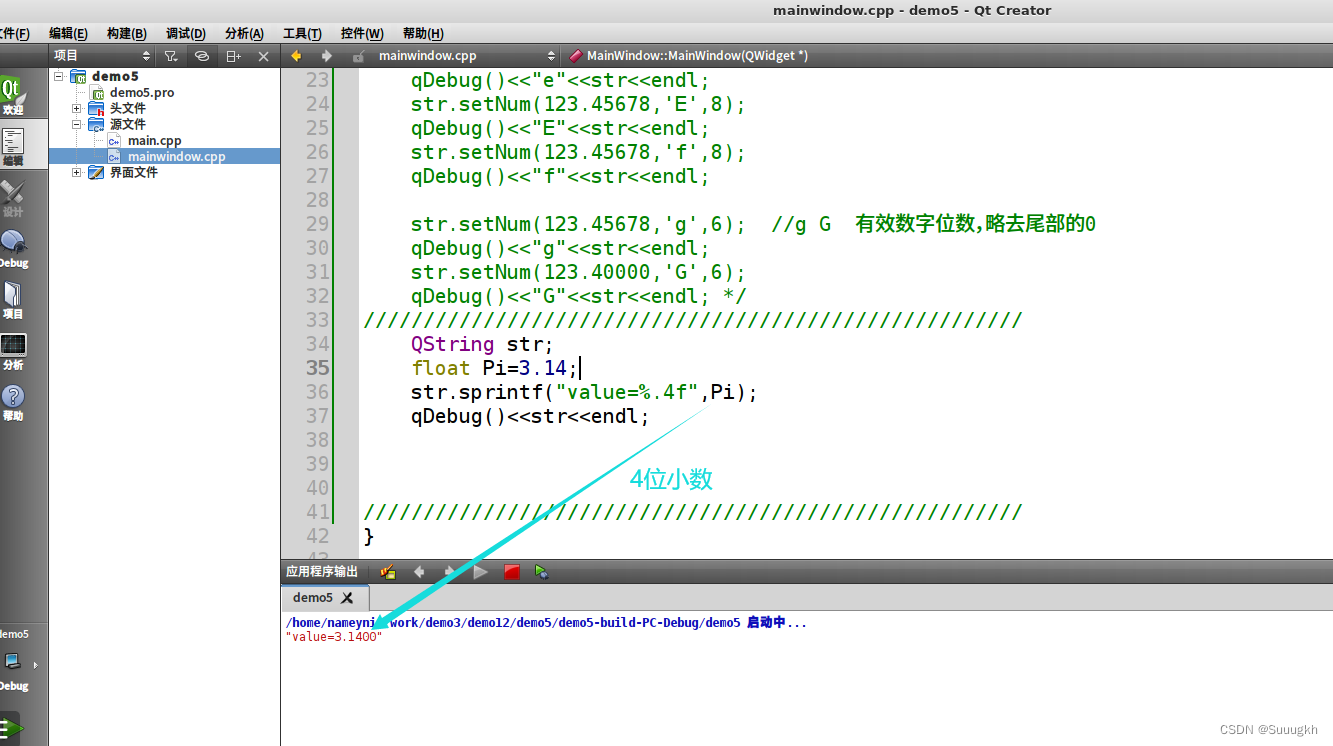Open the Design mode in sidebar
This screenshot has height=746, width=1333.
(12, 198)
